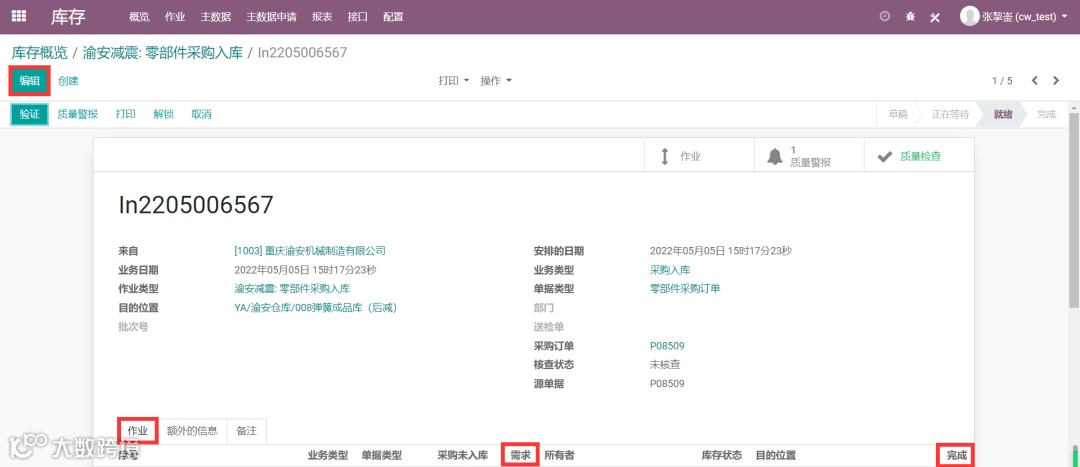1080x467 pixels.
Task: Sort by 所有者 column header
Action: [560, 455]
